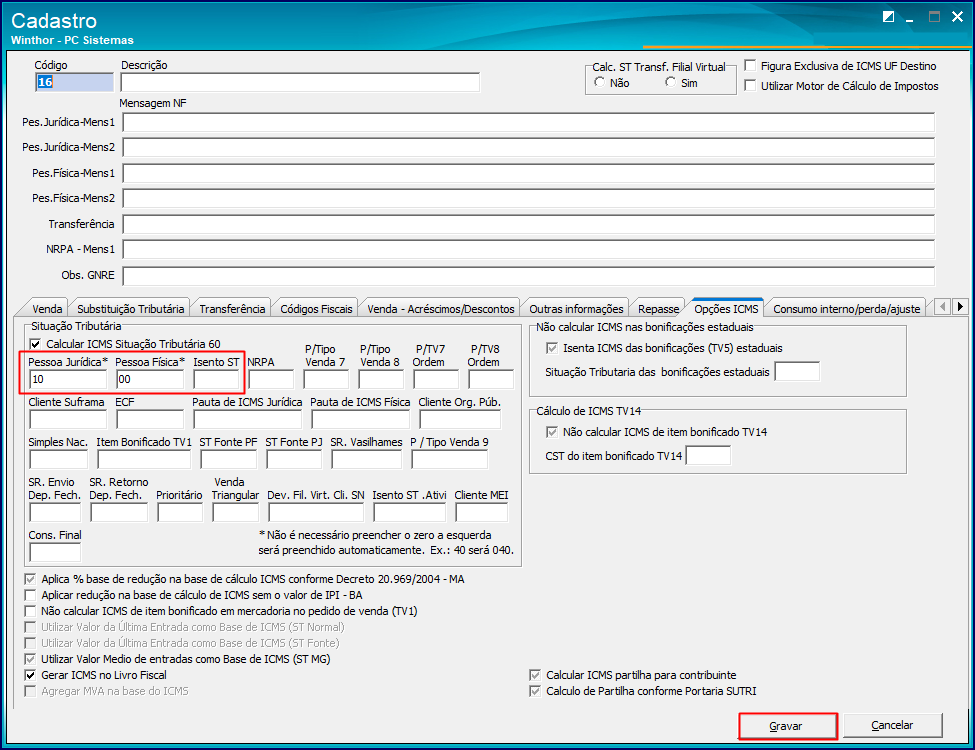Click the Pes.Física-Mens2 field

click(x=529, y=198)
